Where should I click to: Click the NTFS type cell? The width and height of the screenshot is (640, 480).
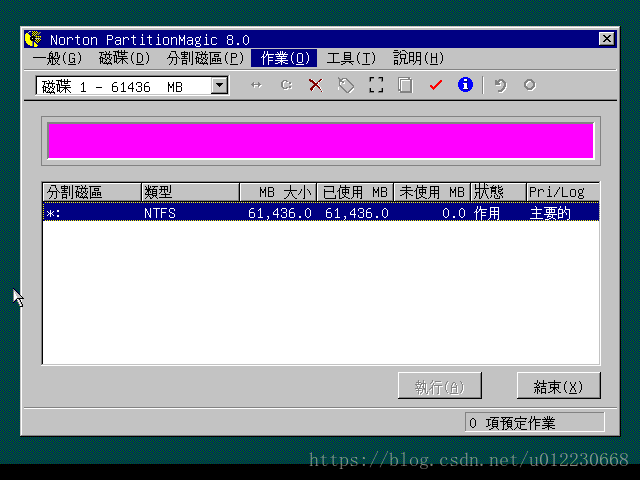click(x=160, y=213)
